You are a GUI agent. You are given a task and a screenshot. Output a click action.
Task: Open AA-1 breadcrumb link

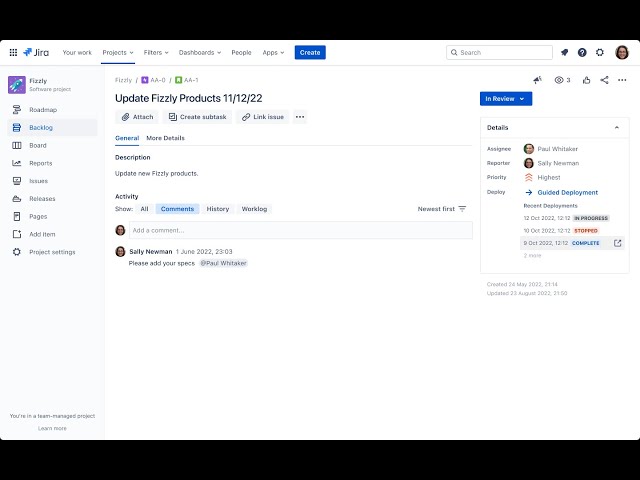(187, 80)
